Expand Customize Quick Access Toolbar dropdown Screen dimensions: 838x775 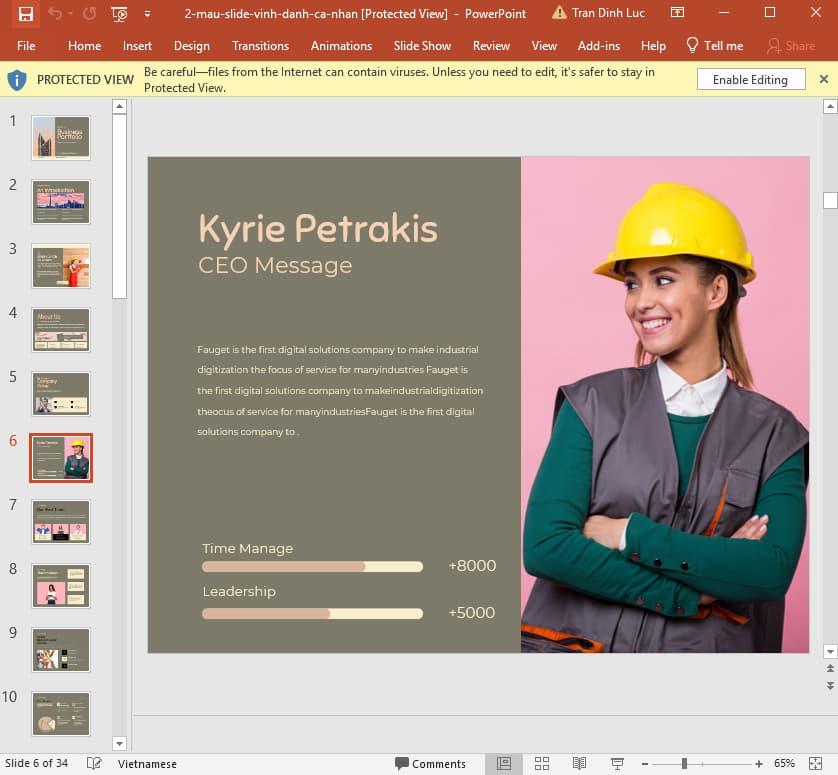148,14
